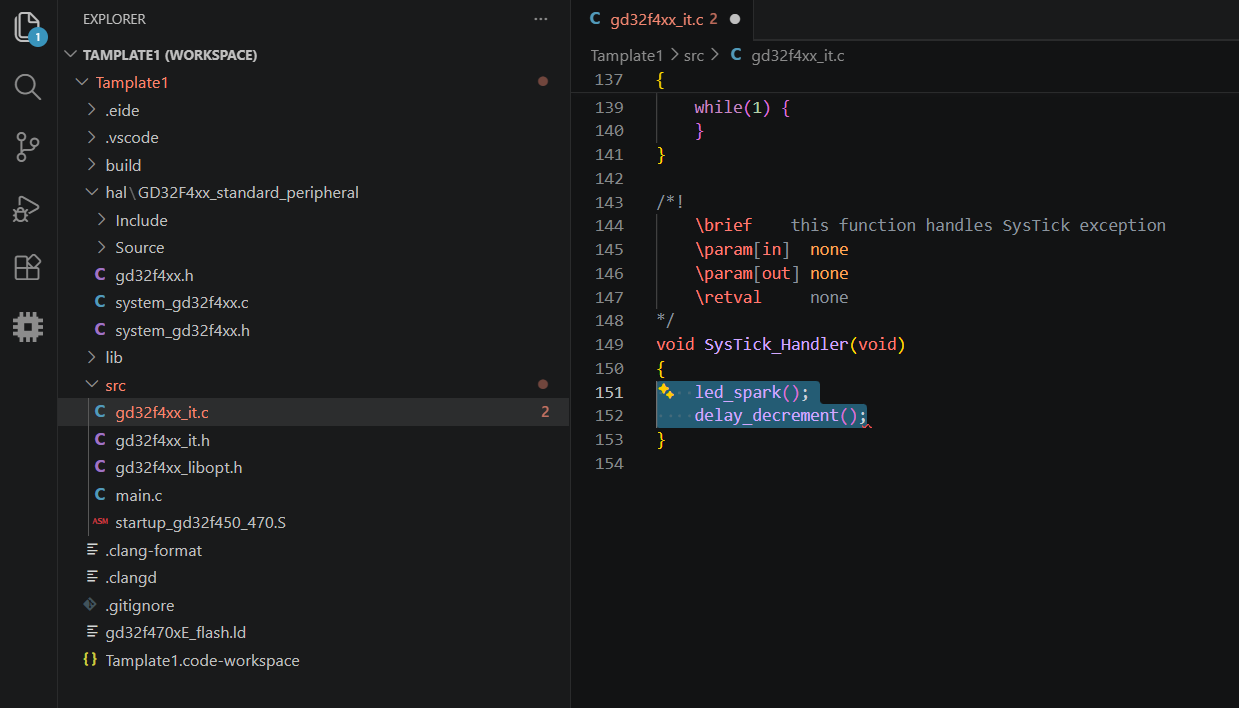
Task: Expand the Include folder
Action: point(102,220)
